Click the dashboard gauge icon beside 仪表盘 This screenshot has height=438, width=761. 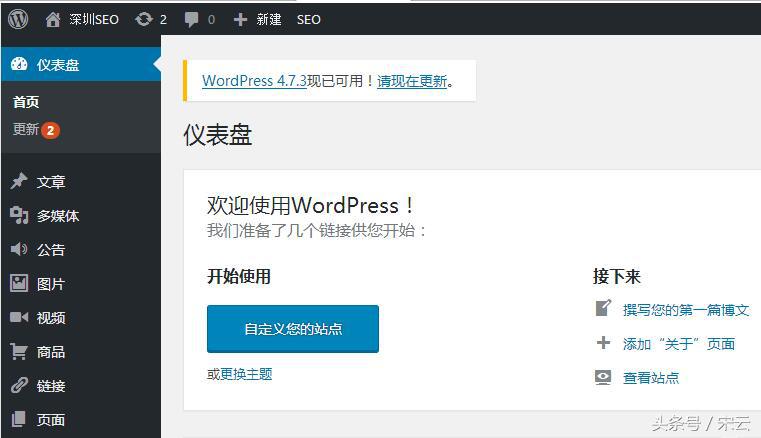(x=19, y=64)
